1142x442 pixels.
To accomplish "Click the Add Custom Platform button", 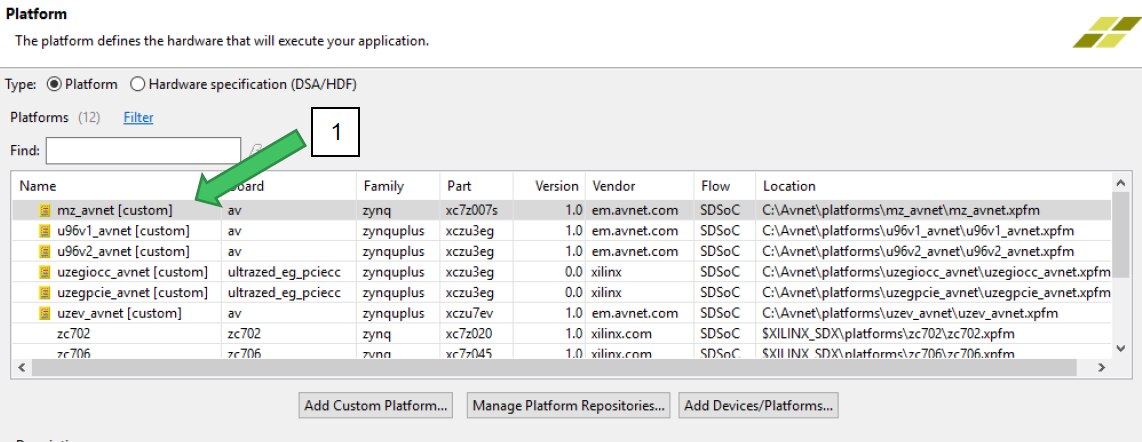I will pos(376,406).
